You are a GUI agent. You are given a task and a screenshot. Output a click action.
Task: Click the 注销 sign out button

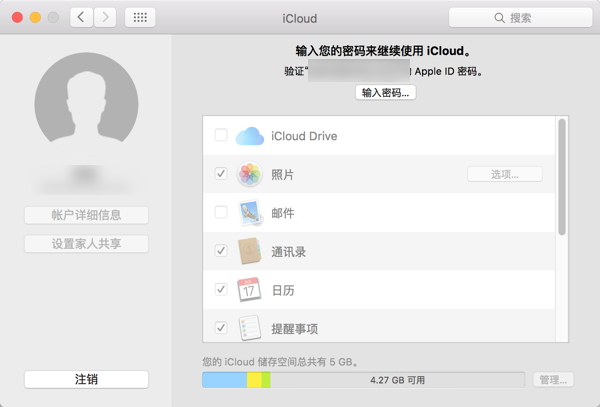(86, 380)
